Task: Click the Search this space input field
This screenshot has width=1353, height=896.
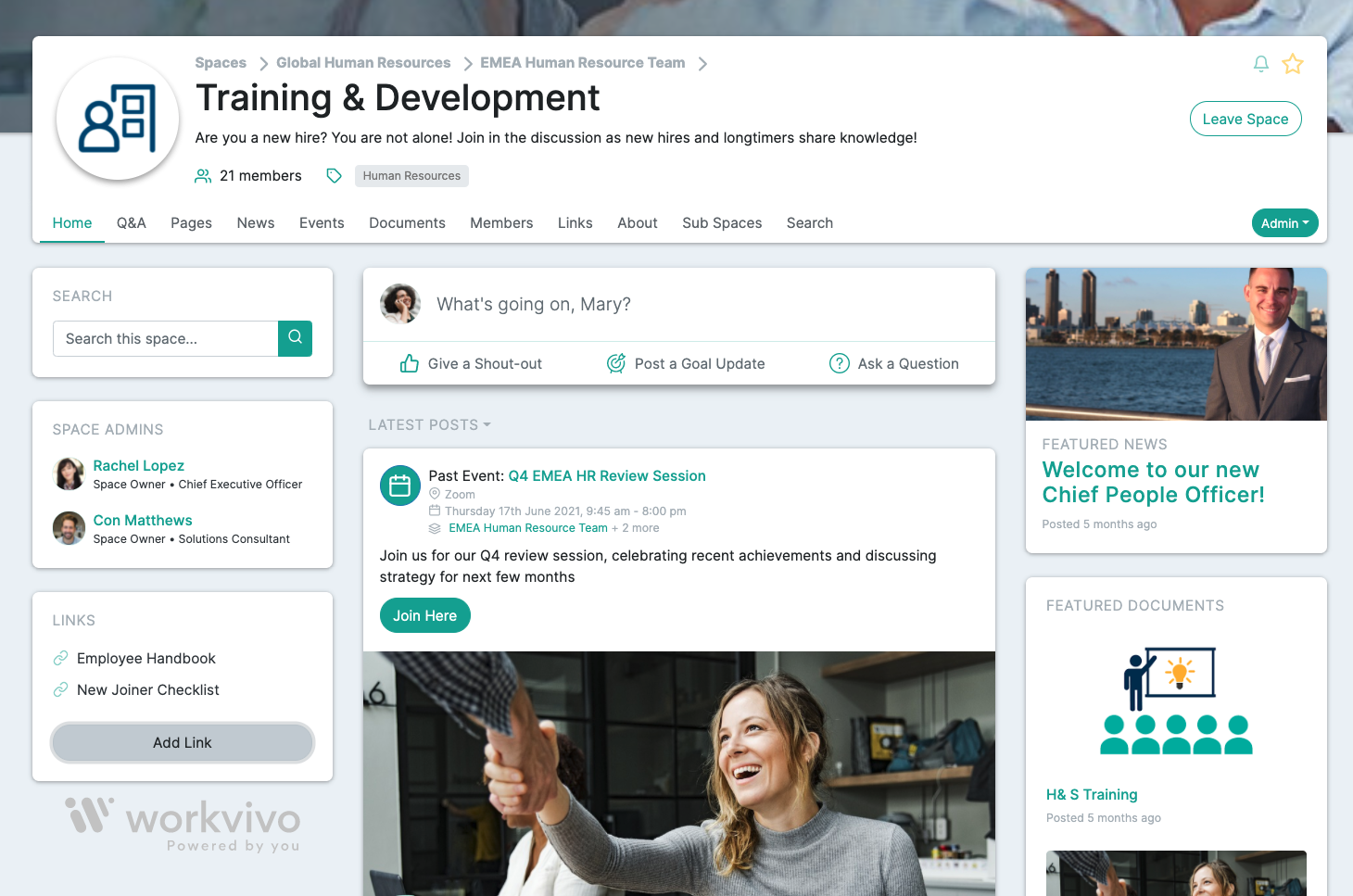Action: (166, 338)
